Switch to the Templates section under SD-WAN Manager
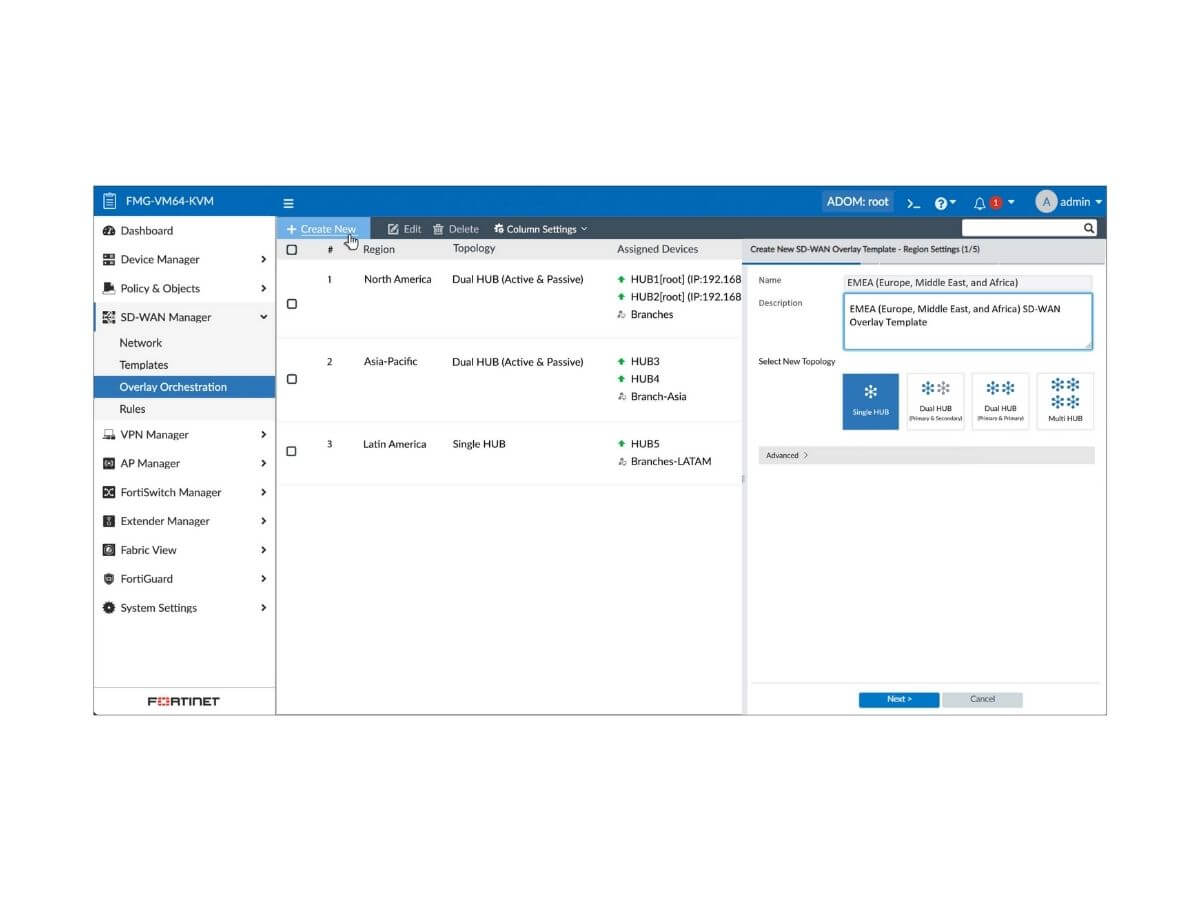This screenshot has width=1200, height=900. click(143, 364)
